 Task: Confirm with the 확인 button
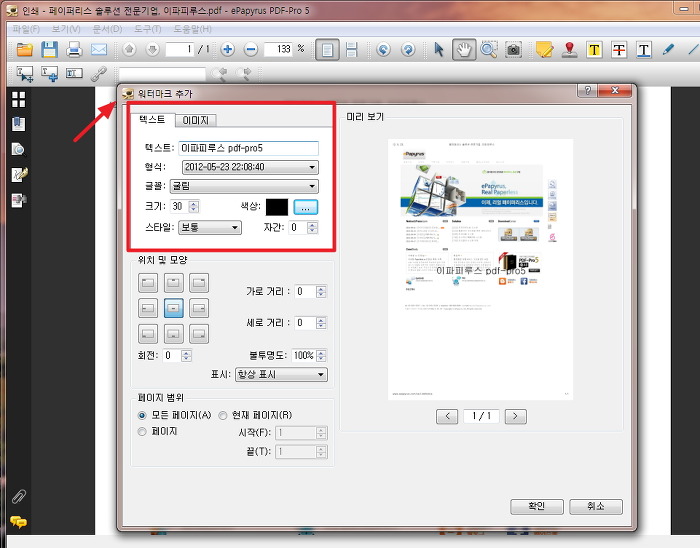pyautogui.click(x=537, y=506)
